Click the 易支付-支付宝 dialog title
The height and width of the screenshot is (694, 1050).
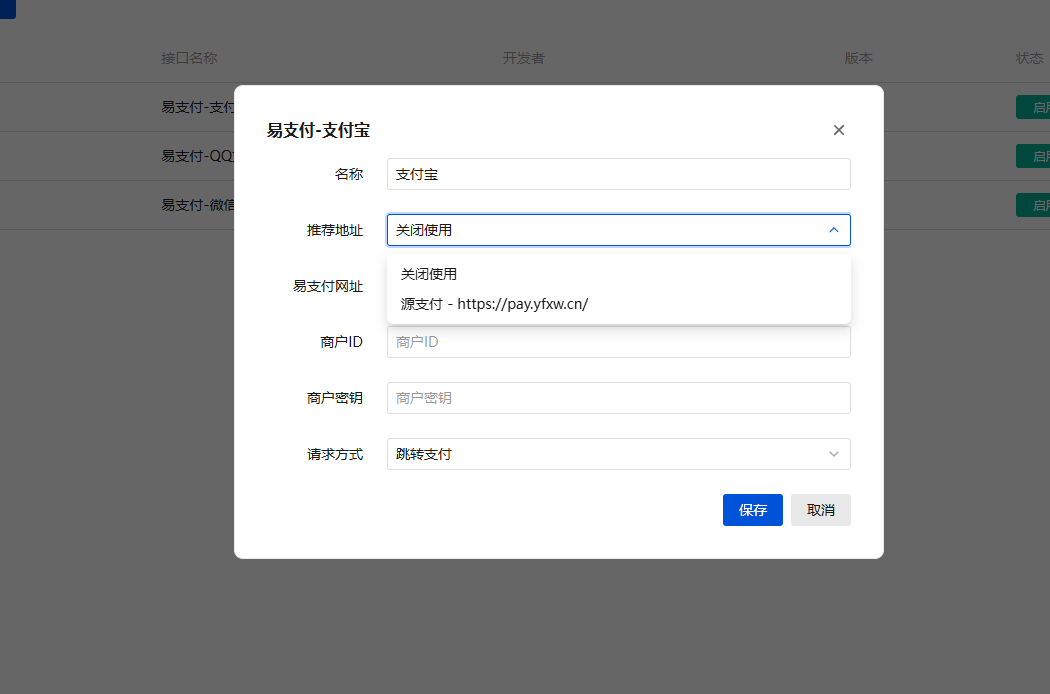point(318,130)
